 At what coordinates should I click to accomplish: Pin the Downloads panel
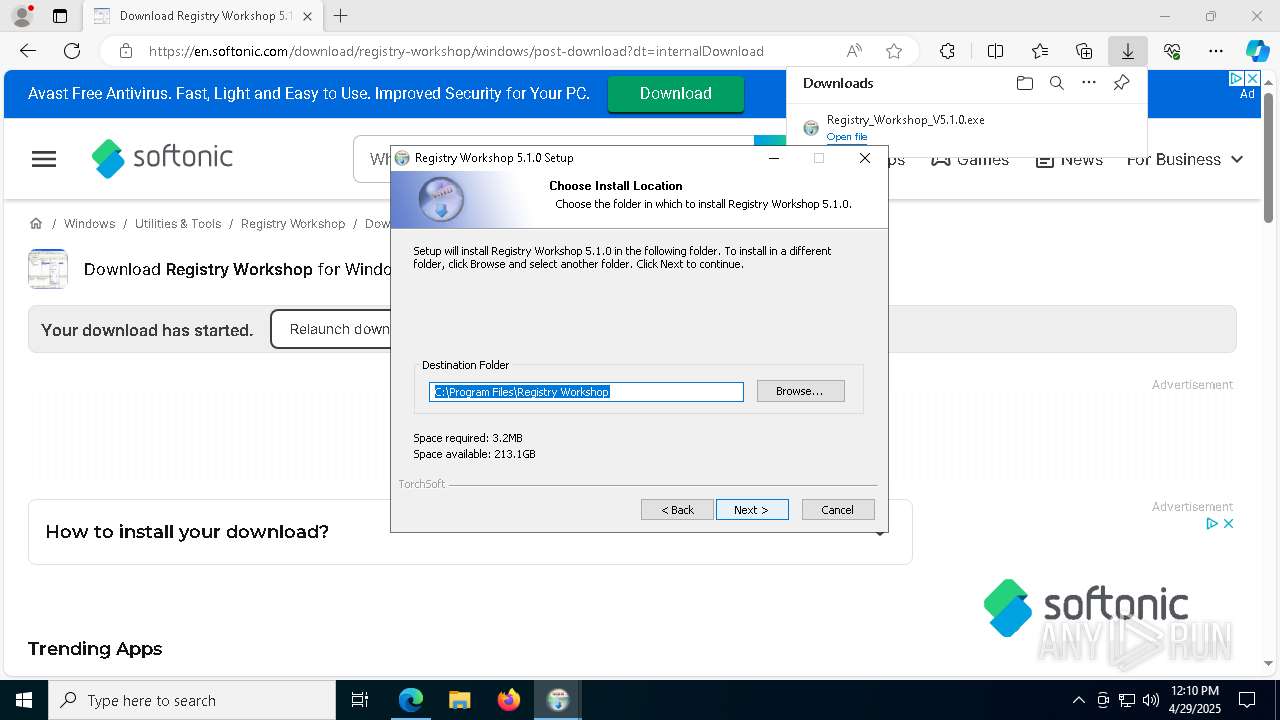click(x=1121, y=83)
